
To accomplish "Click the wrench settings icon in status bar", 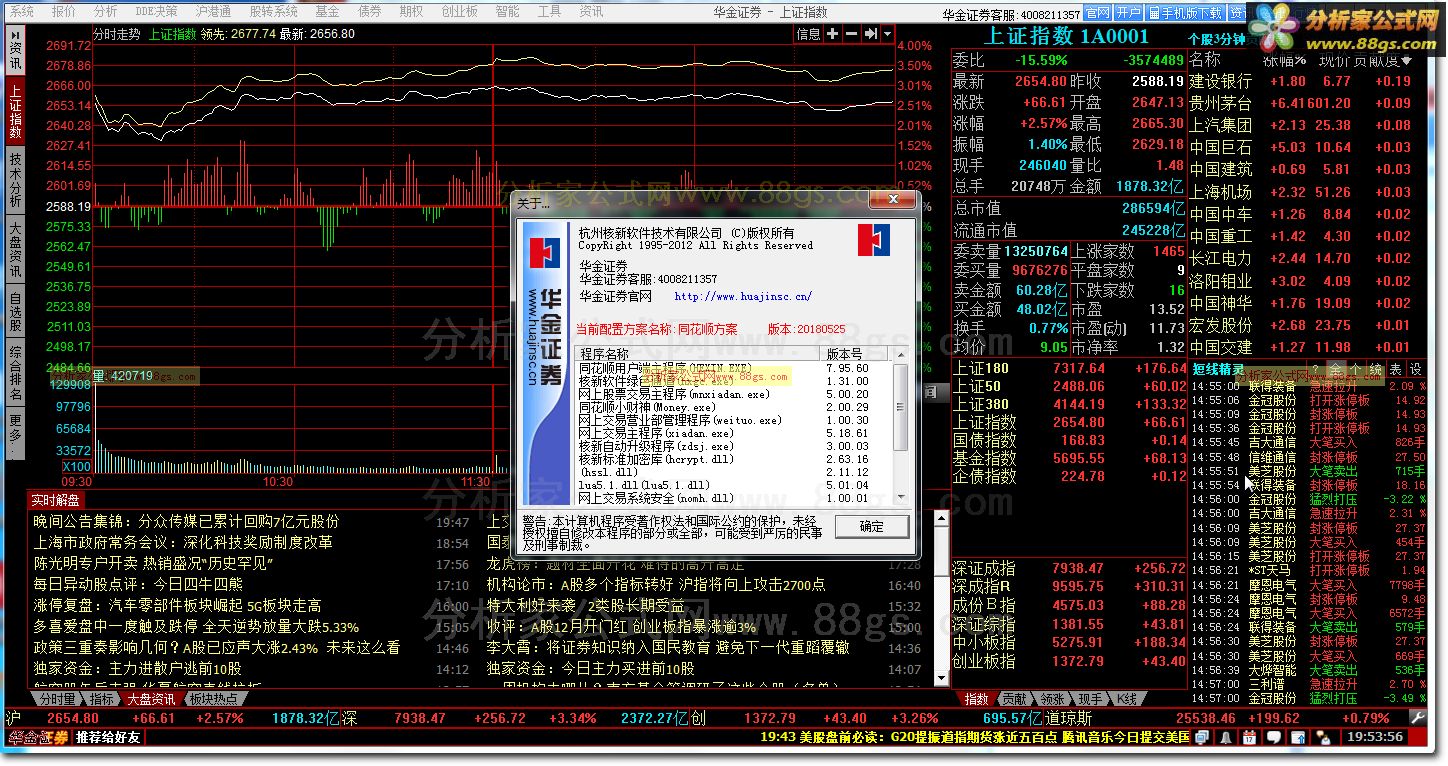I will click(1417, 717).
